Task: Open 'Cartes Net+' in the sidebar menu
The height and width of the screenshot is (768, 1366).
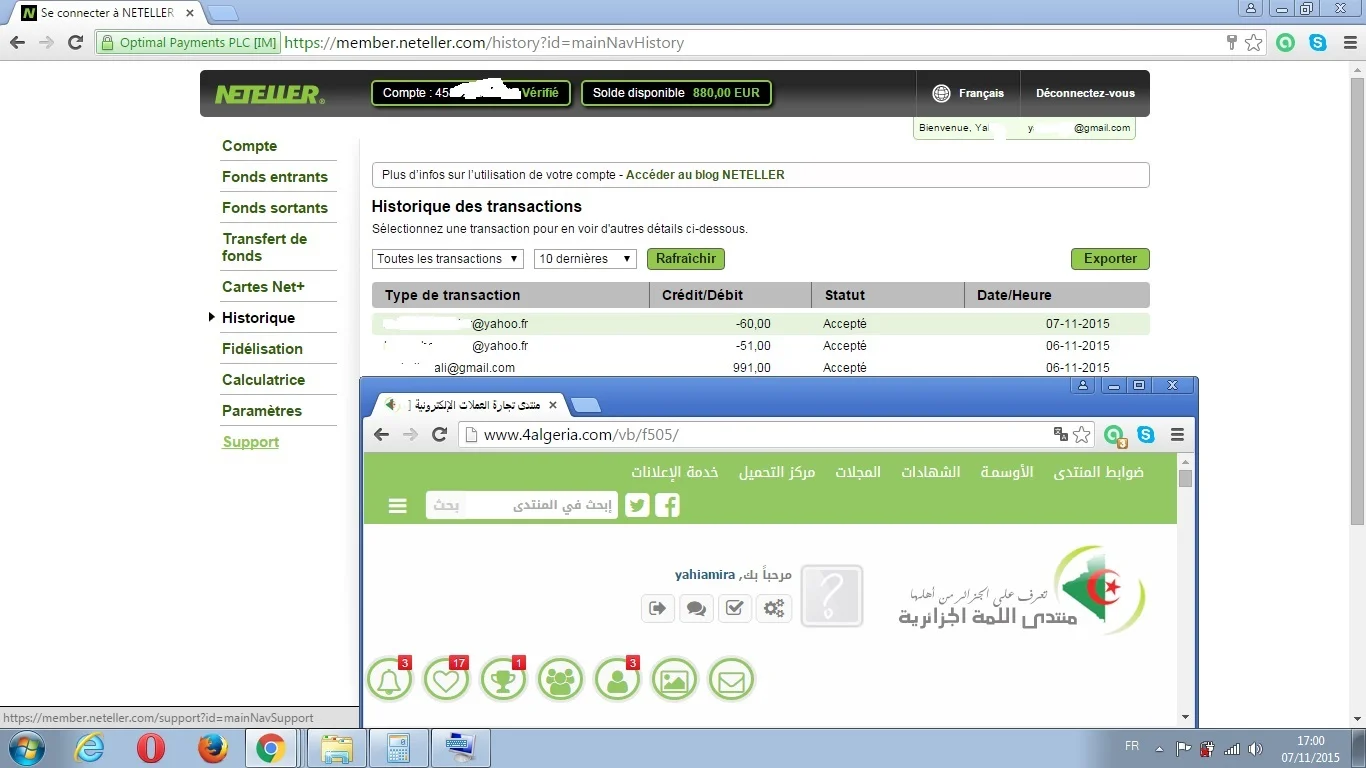Action: [263, 287]
